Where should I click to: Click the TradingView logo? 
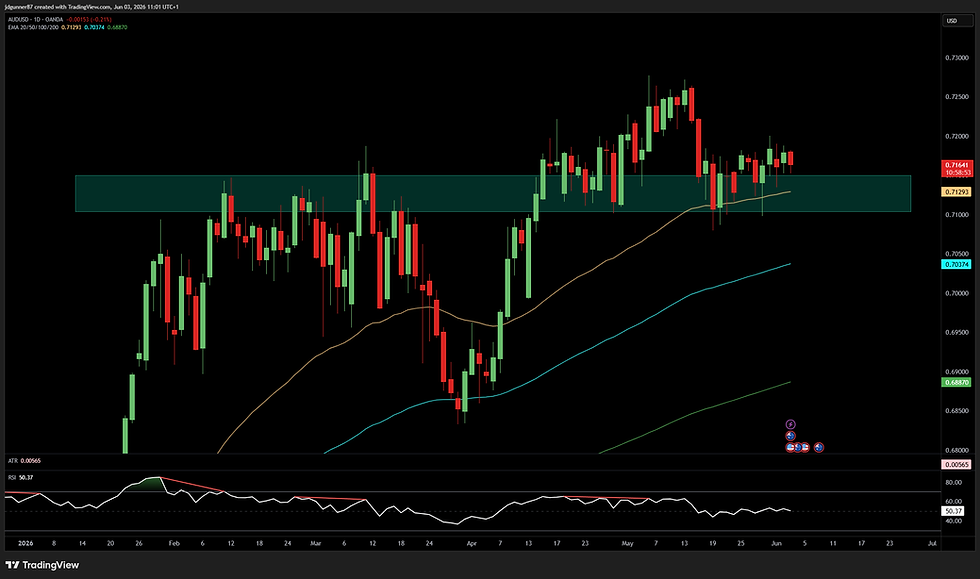pyautogui.click(x=42, y=565)
